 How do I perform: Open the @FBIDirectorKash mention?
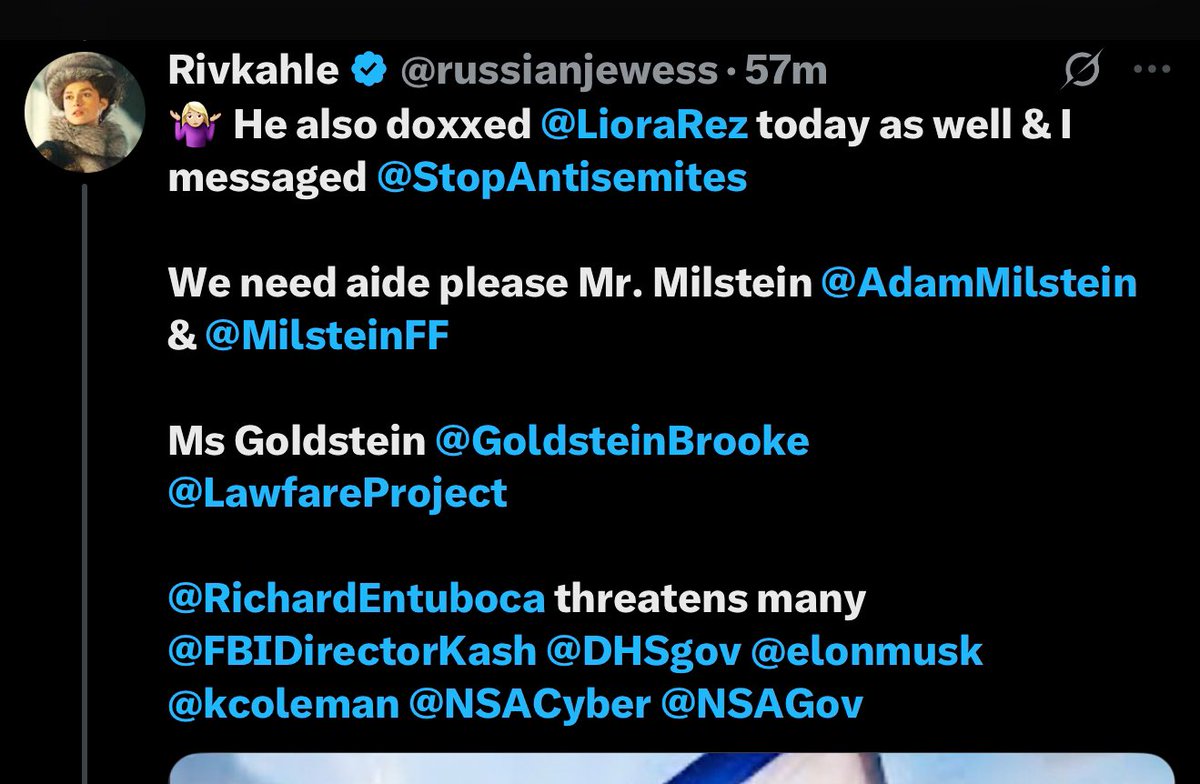pyautogui.click(x=352, y=651)
